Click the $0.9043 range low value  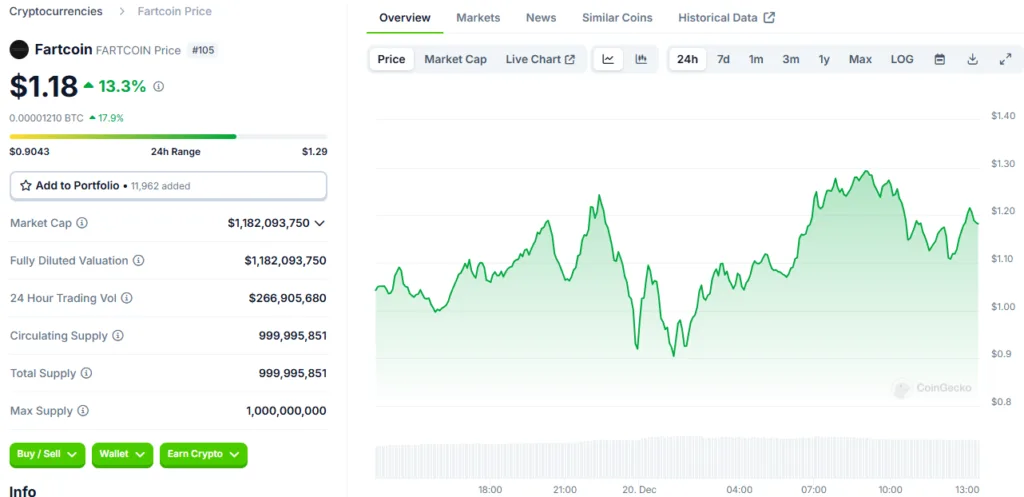29,152
